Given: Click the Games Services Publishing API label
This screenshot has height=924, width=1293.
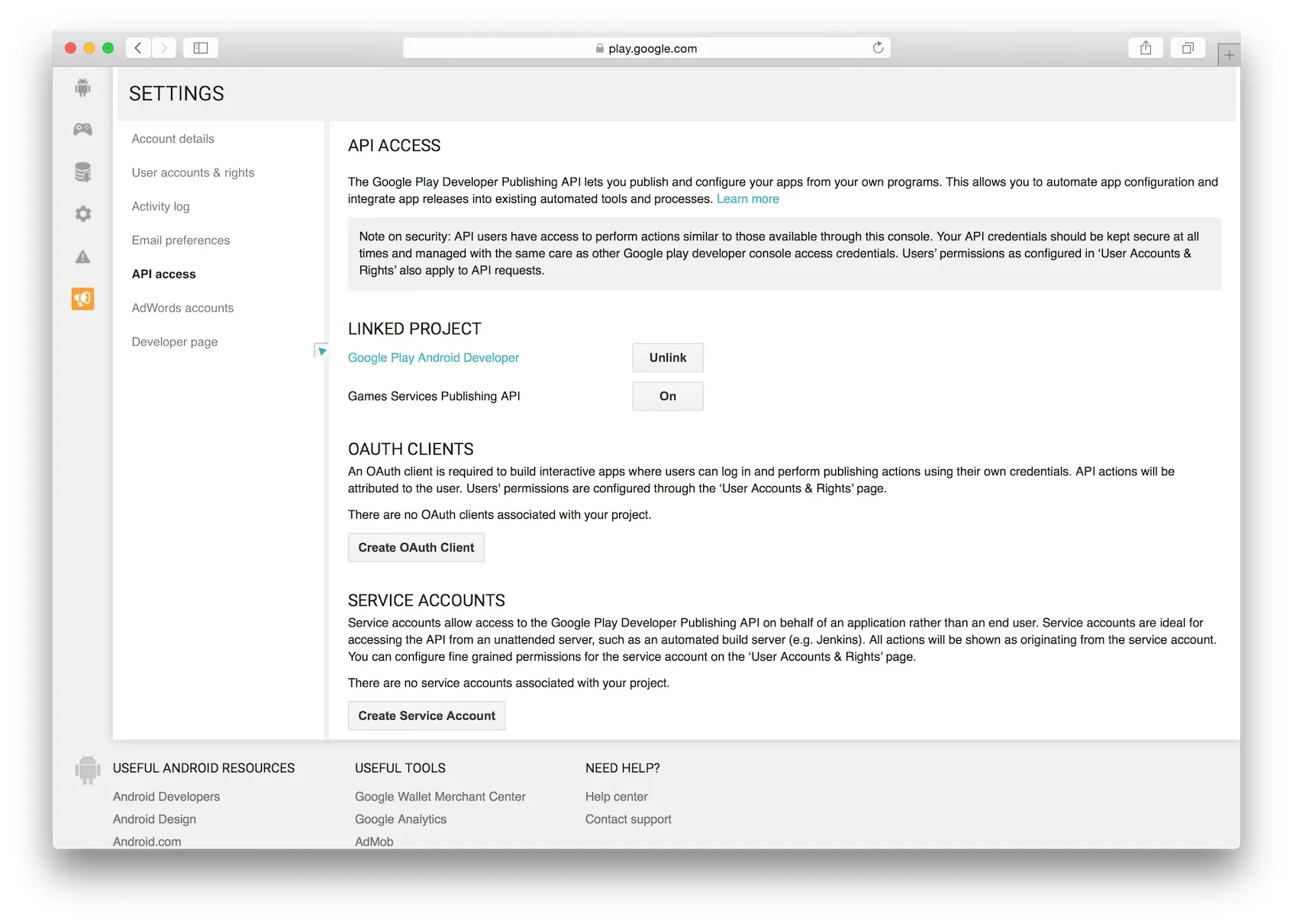Looking at the screenshot, I should tap(434, 396).
